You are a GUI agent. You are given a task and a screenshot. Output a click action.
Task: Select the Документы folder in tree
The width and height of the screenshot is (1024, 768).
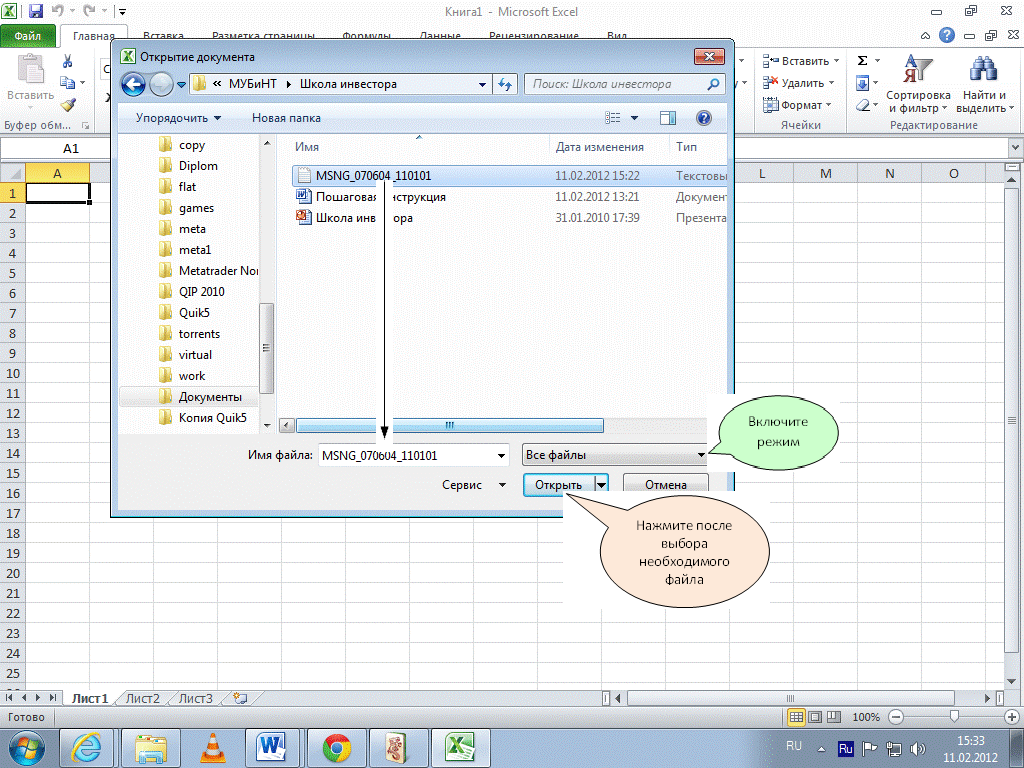(x=210, y=397)
